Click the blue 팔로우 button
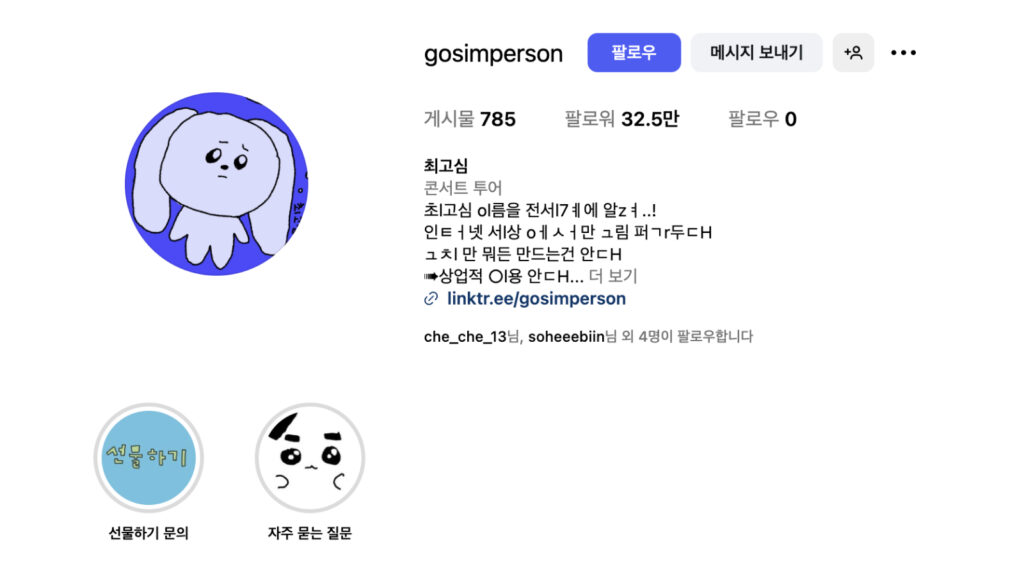Image resolution: width=1024 pixels, height=576 pixels. [x=633, y=53]
